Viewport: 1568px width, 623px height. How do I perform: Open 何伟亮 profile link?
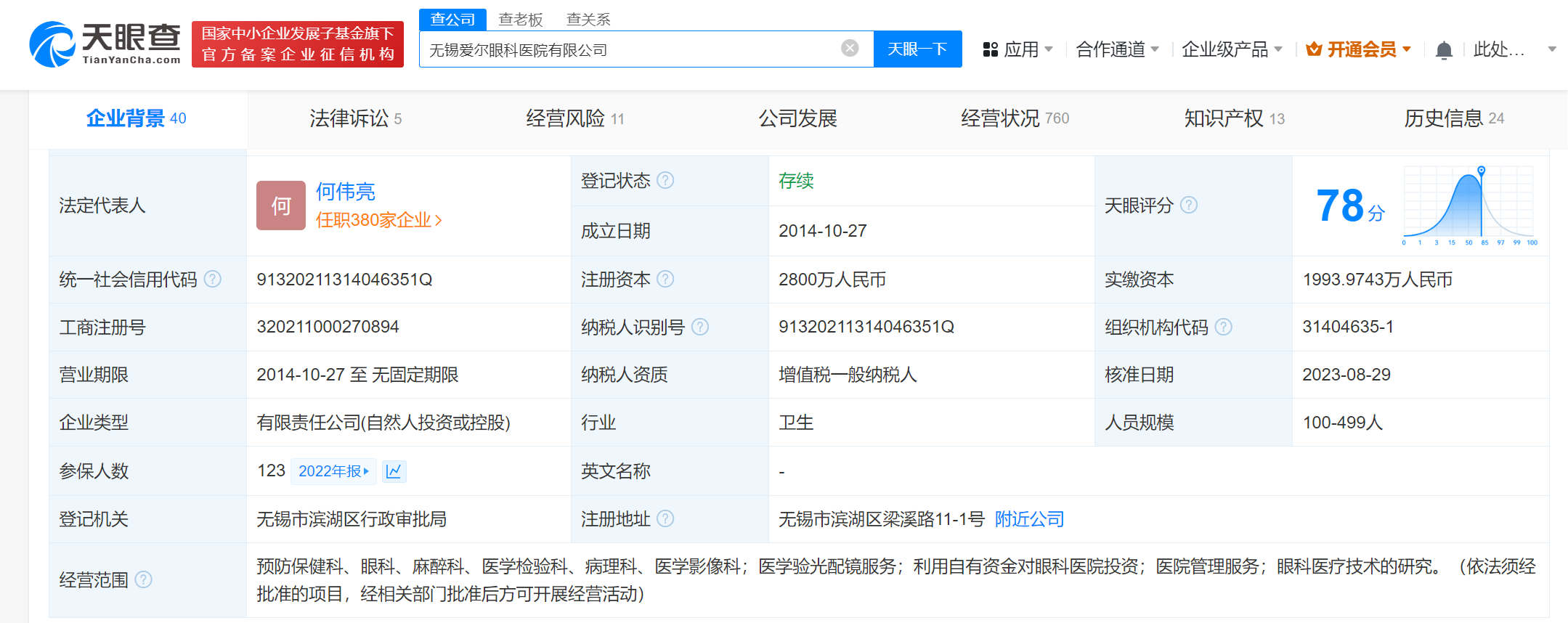pos(345,192)
